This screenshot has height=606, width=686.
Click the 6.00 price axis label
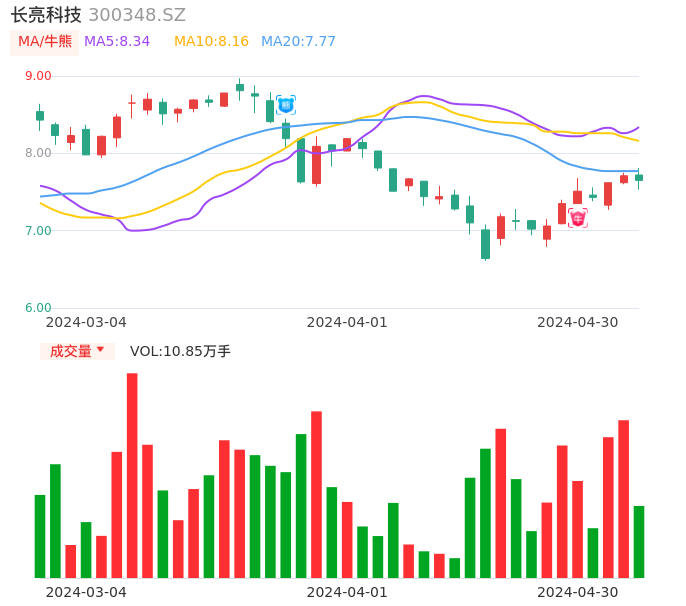point(38,308)
